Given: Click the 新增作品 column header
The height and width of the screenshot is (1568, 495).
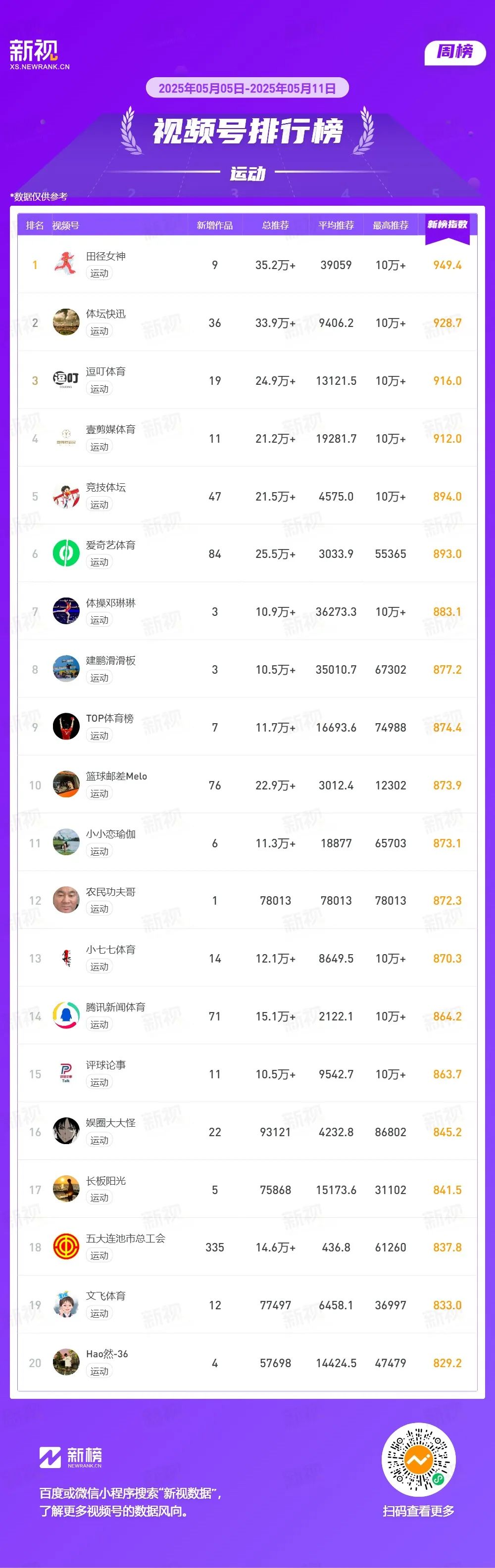Looking at the screenshot, I should pos(214,225).
